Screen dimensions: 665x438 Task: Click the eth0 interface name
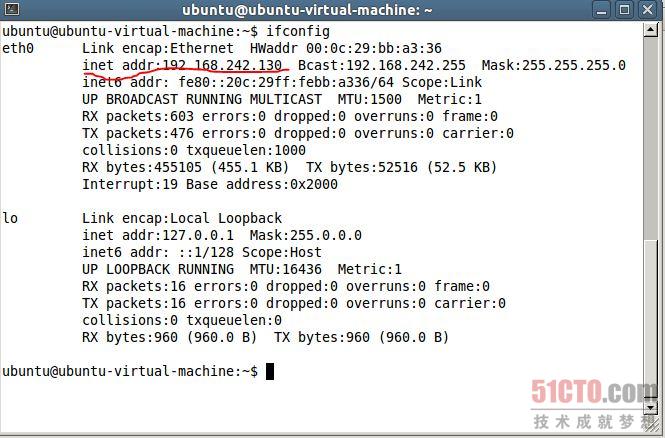(x=18, y=48)
